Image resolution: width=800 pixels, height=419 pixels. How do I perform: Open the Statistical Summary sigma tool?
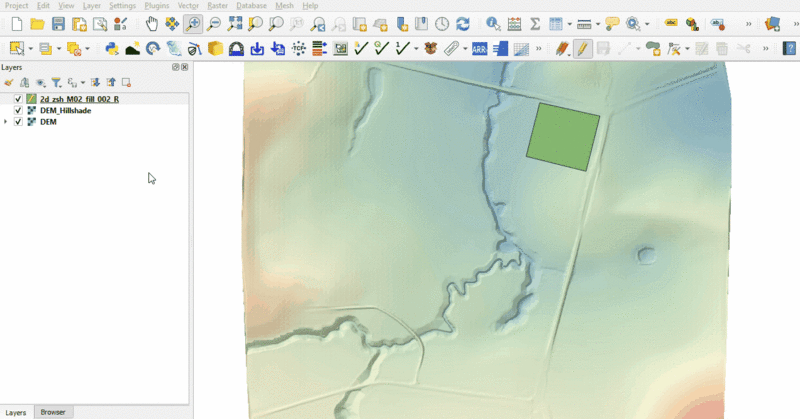[535, 23]
